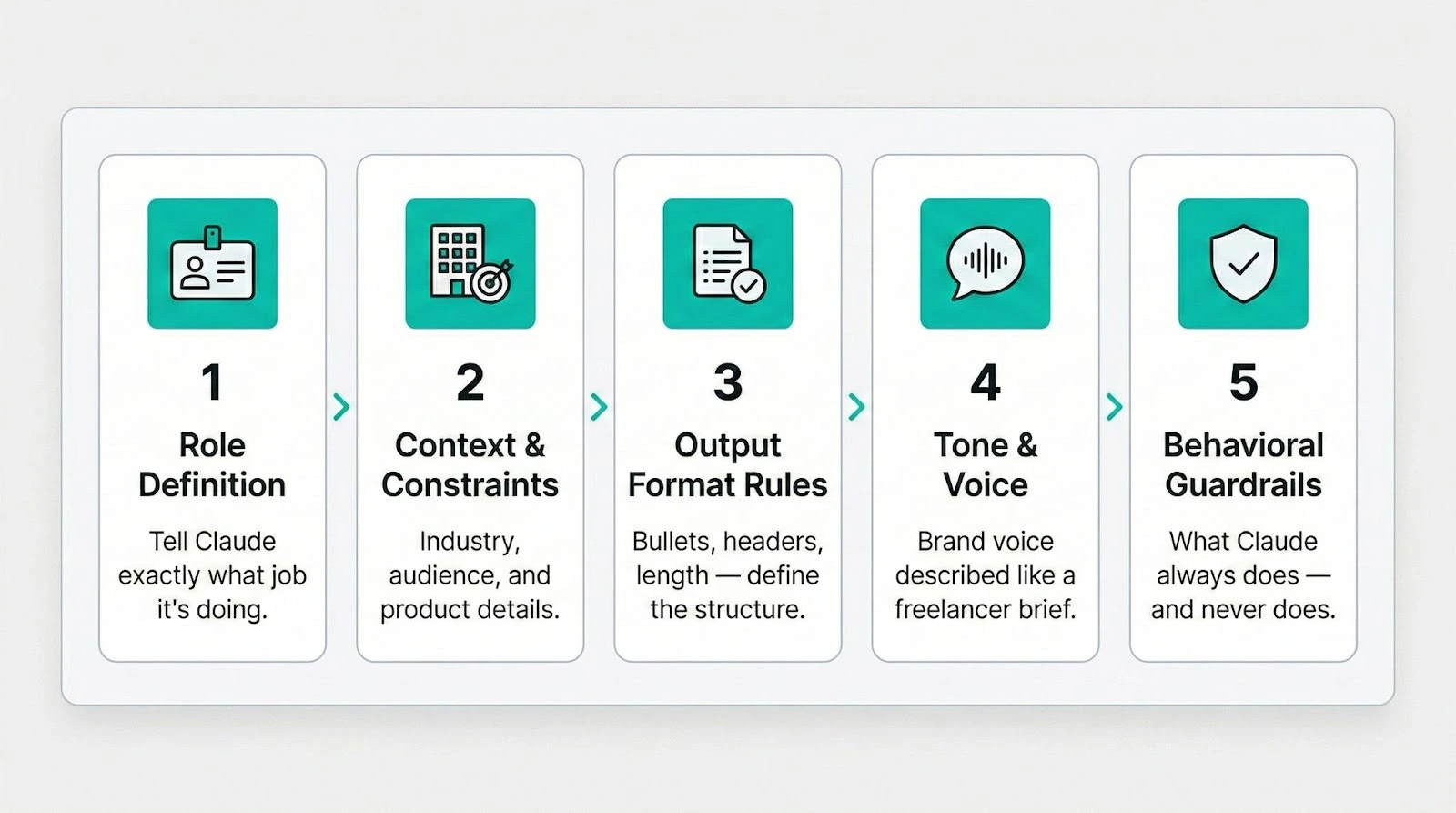Select the number 5 step label
This screenshot has height=813, width=1456.
1243,382
